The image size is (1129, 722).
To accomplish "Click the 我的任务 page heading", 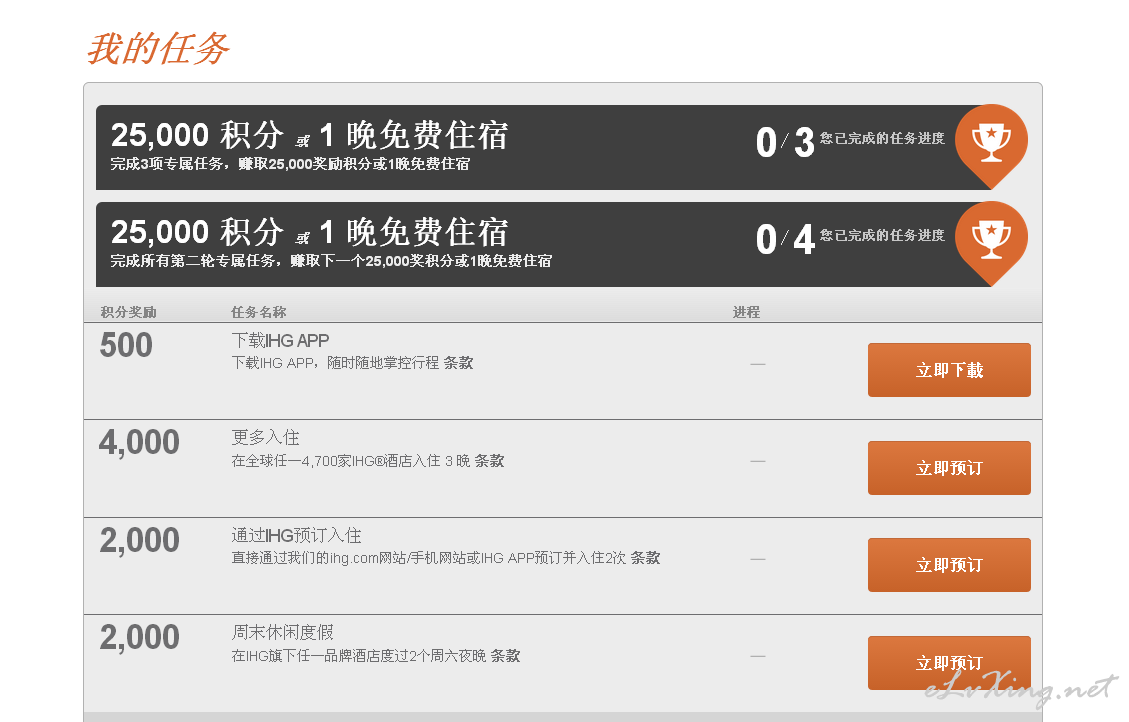I will [158, 49].
